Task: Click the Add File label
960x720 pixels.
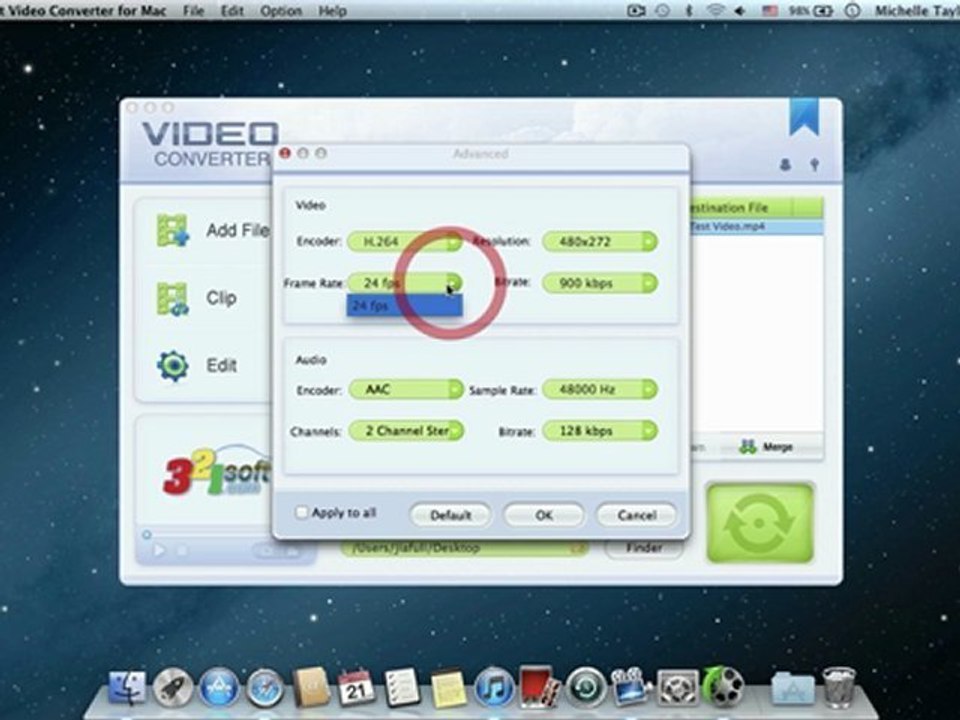Action: point(238,230)
